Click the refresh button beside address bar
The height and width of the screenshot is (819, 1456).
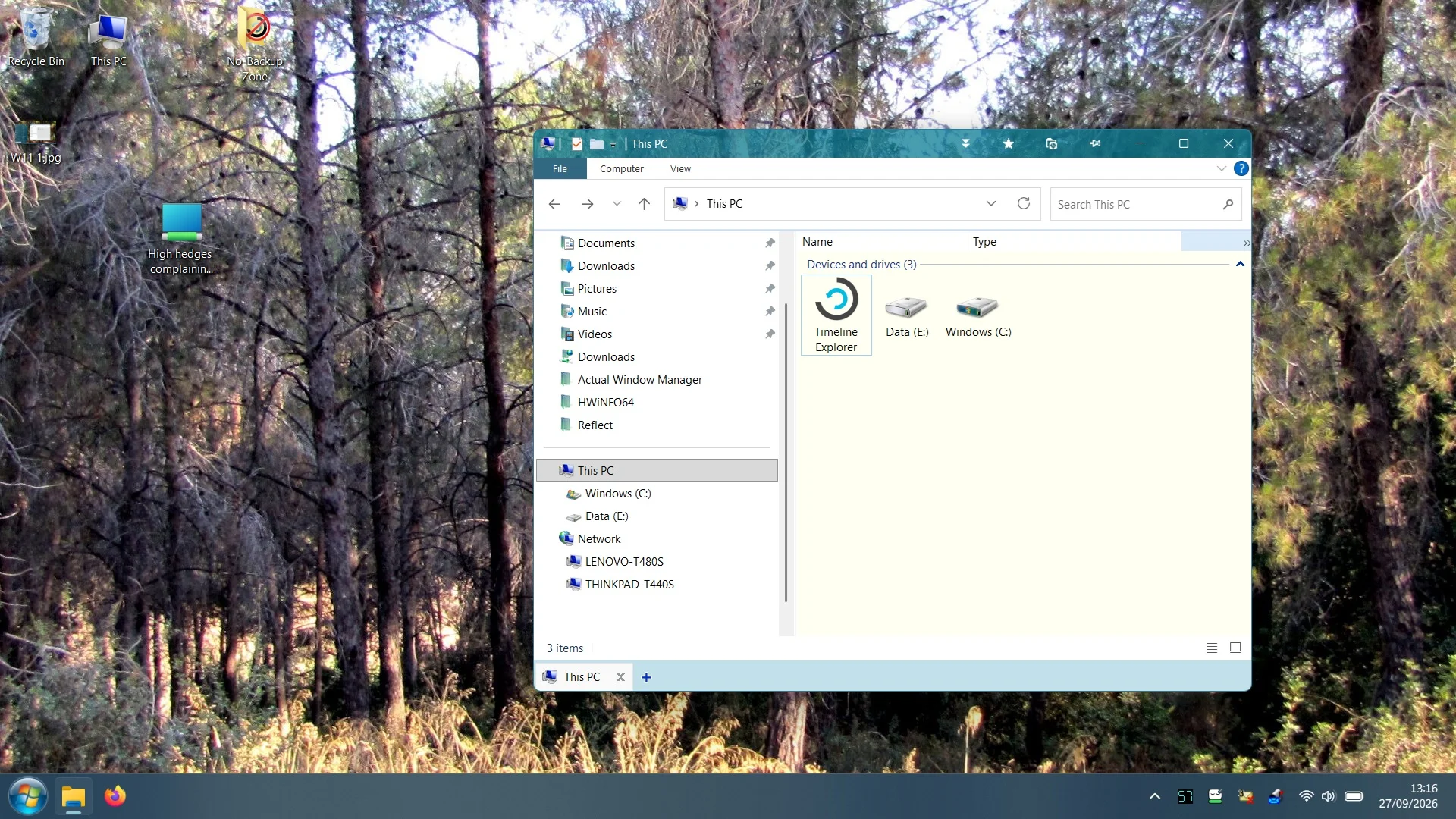point(1023,204)
